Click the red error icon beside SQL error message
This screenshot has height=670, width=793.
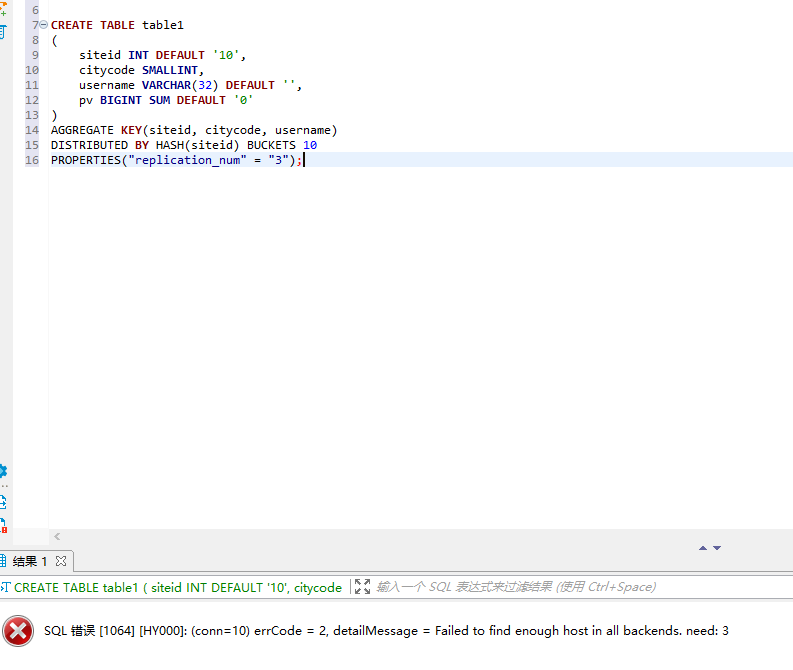tap(18, 631)
